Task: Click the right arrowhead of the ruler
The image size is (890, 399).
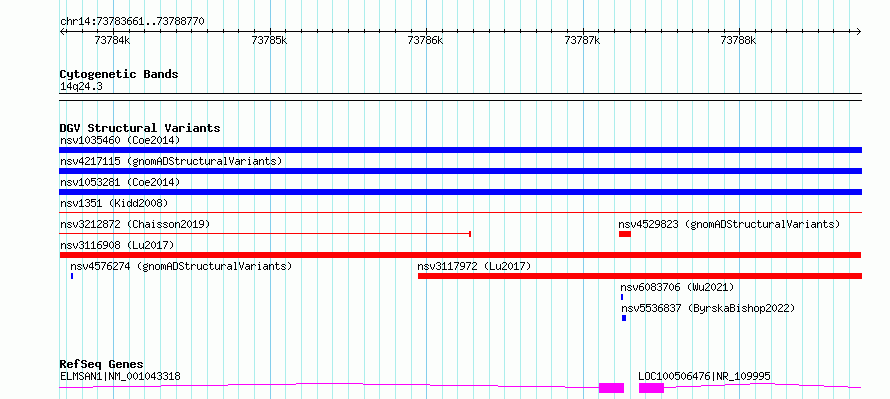Action: point(859,31)
